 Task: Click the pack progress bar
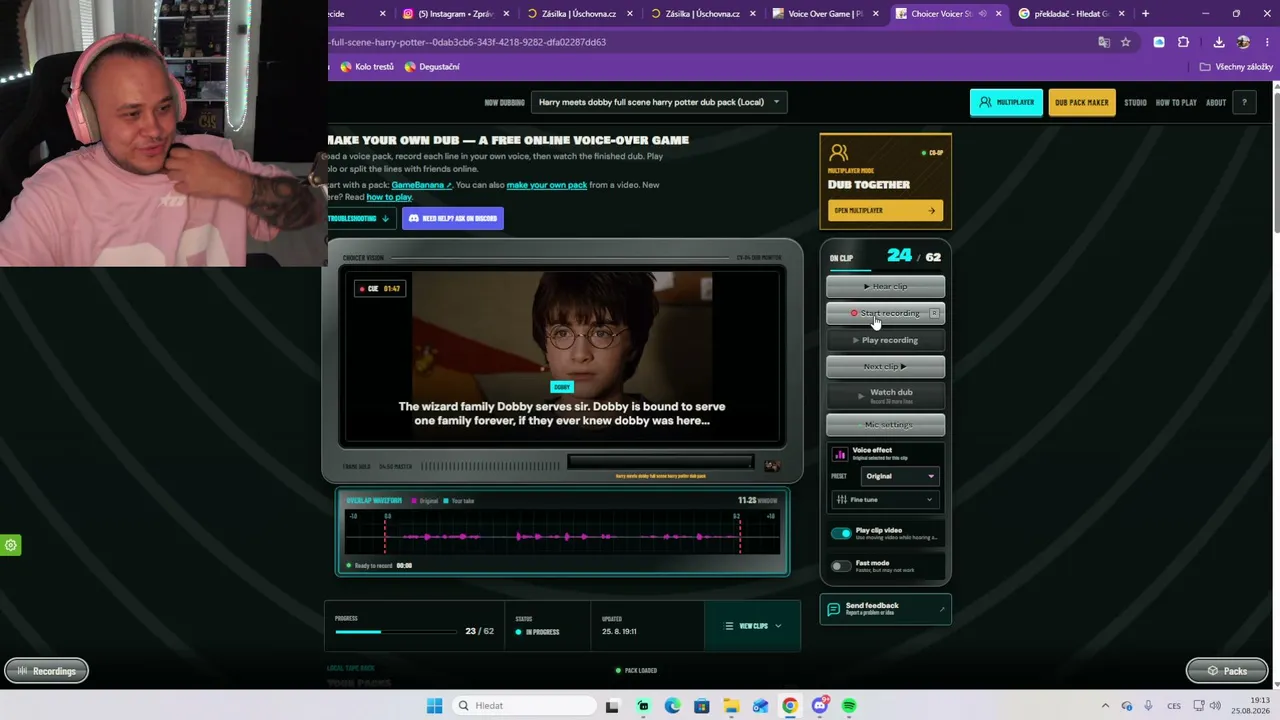coord(396,632)
